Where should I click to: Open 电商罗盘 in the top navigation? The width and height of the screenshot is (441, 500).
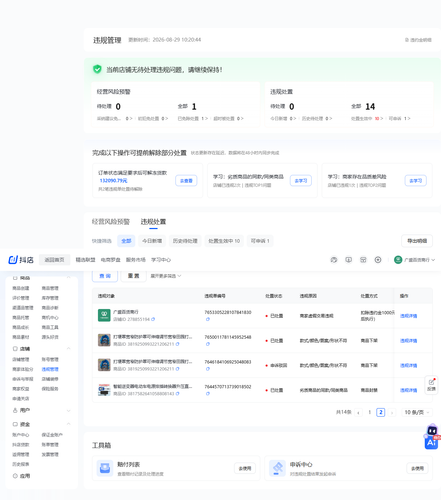(x=110, y=260)
